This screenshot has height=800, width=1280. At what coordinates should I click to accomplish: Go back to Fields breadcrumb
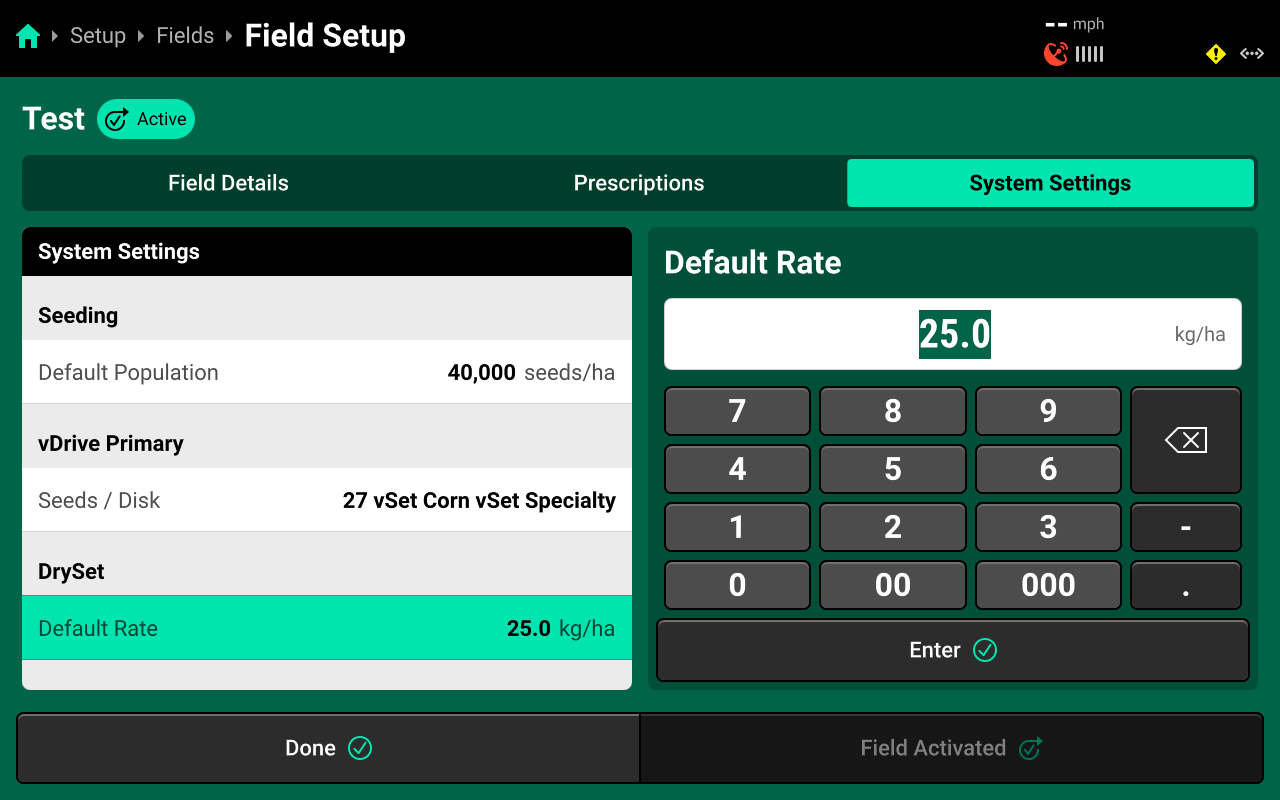click(x=185, y=36)
